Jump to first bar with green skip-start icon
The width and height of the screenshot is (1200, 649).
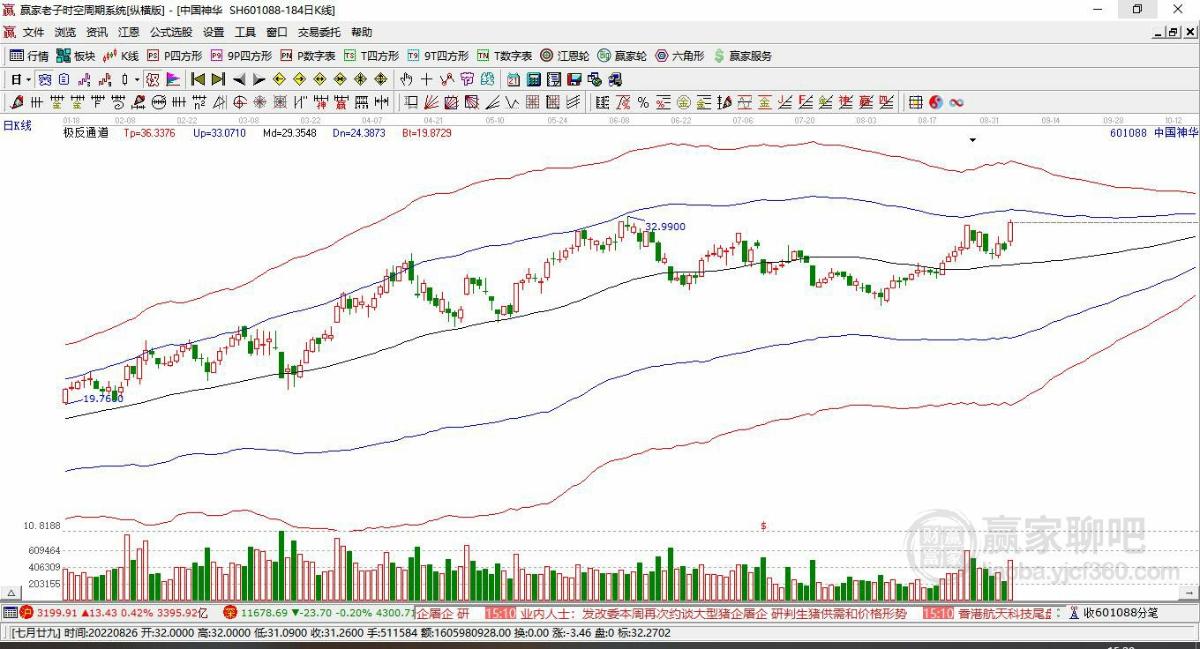(199, 79)
